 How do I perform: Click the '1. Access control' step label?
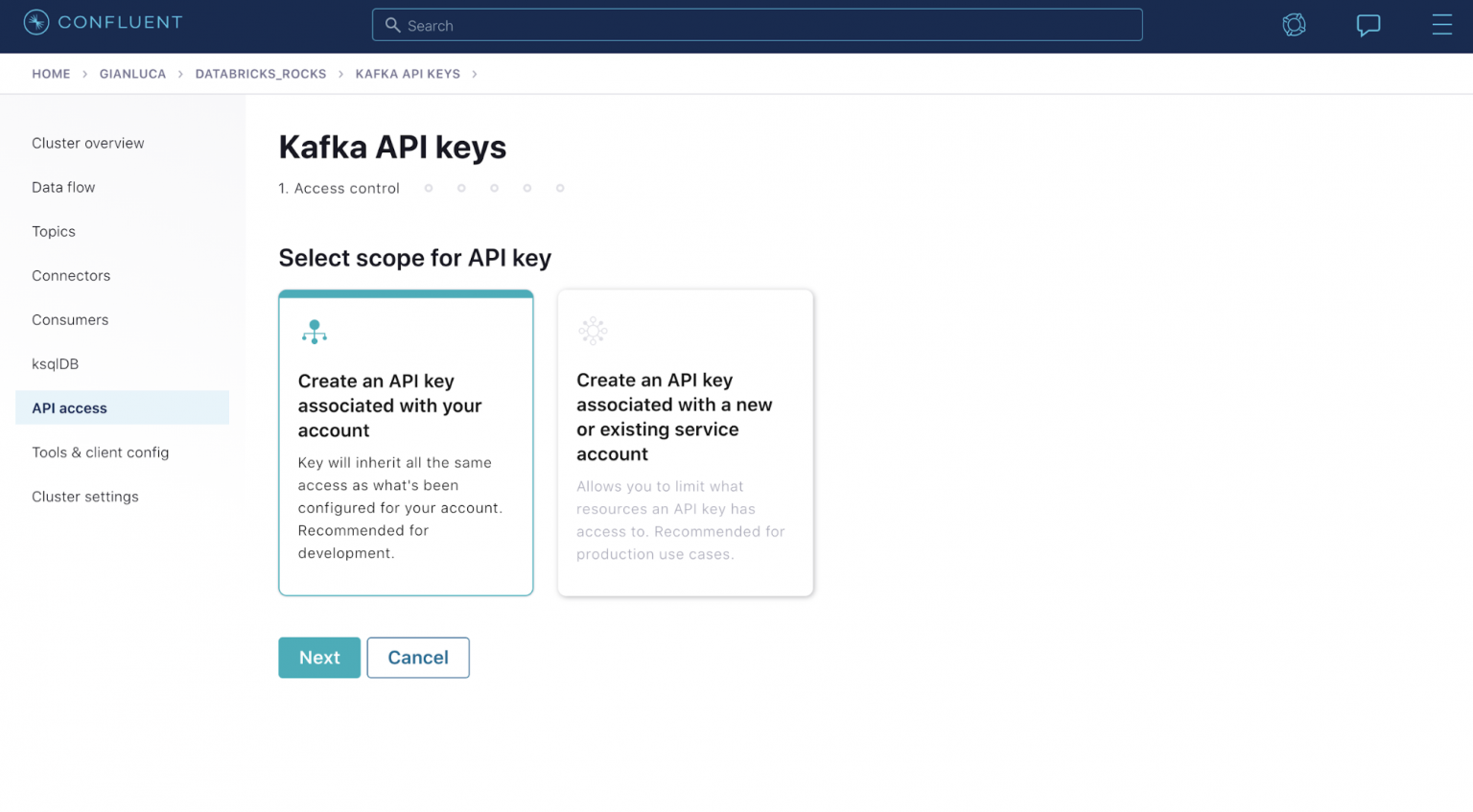(x=339, y=188)
